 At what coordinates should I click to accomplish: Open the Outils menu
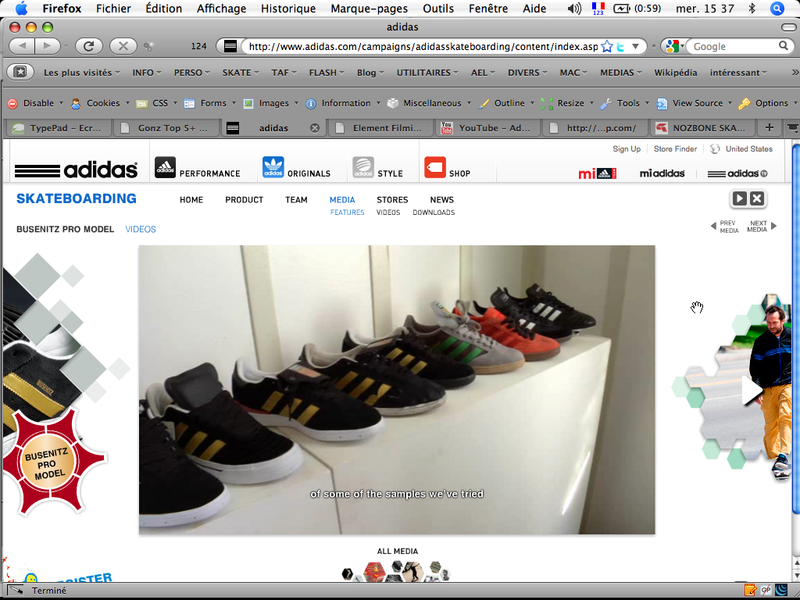pyautogui.click(x=438, y=8)
